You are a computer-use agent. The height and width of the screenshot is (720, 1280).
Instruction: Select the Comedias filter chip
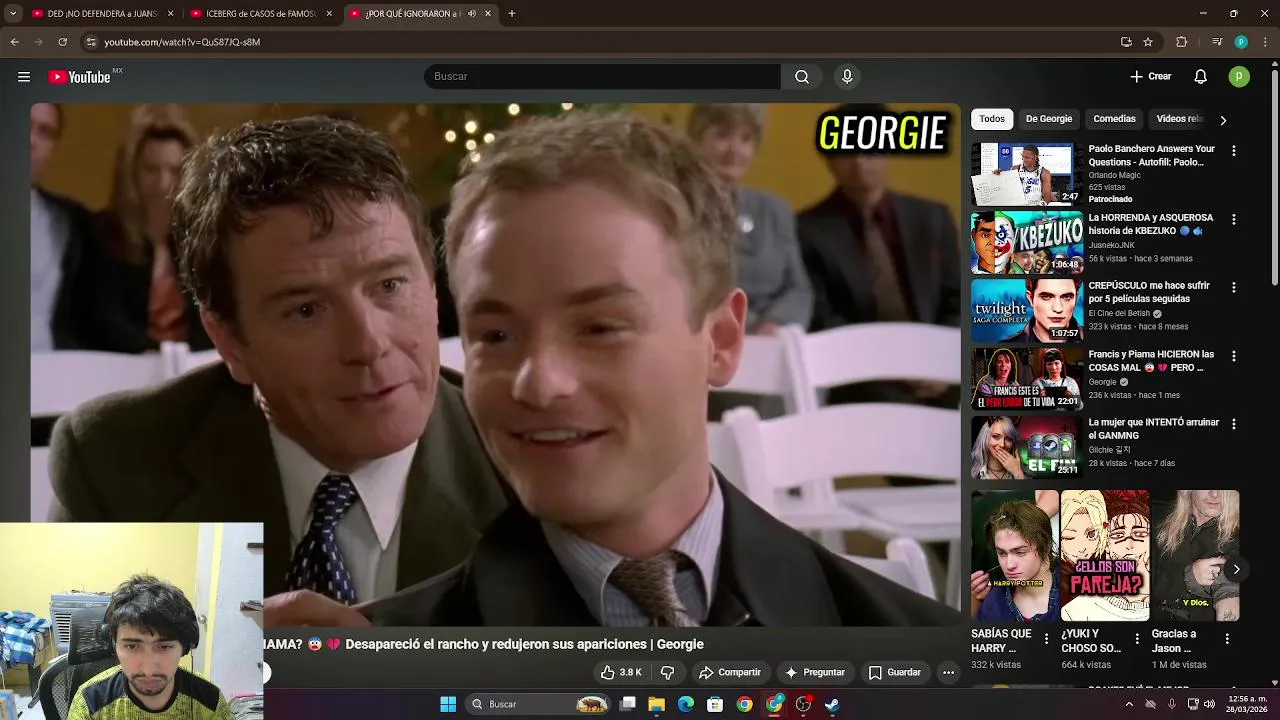[1114, 119]
